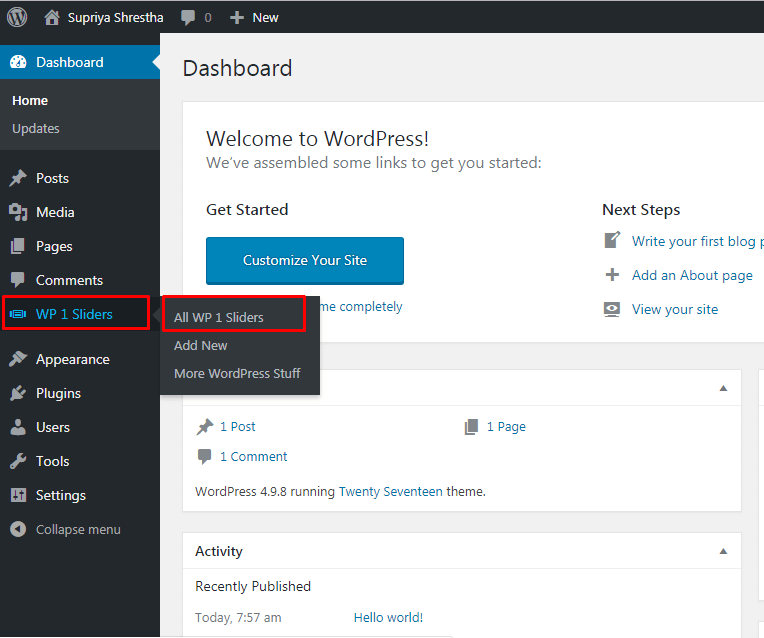Click the Activity panel heading
Screen dimensions: 764x638
(x=219, y=551)
